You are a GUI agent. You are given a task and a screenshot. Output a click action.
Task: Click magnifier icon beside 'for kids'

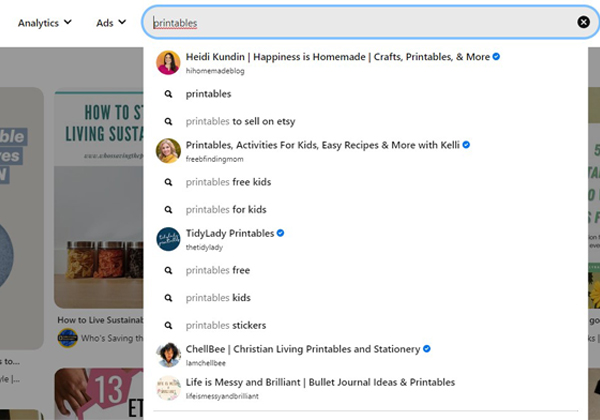[168, 210]
